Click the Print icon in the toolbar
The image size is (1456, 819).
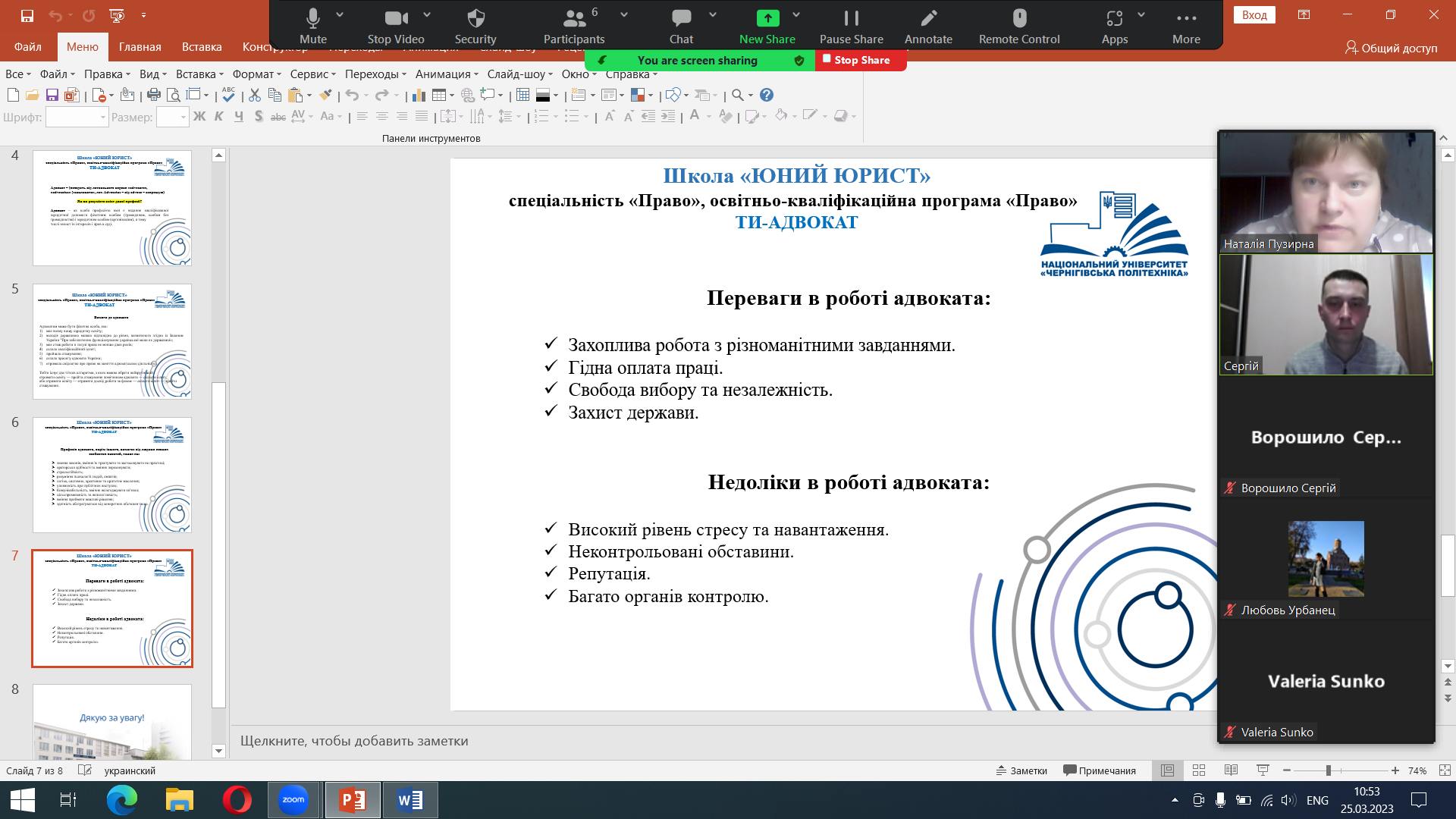[154, 95]
